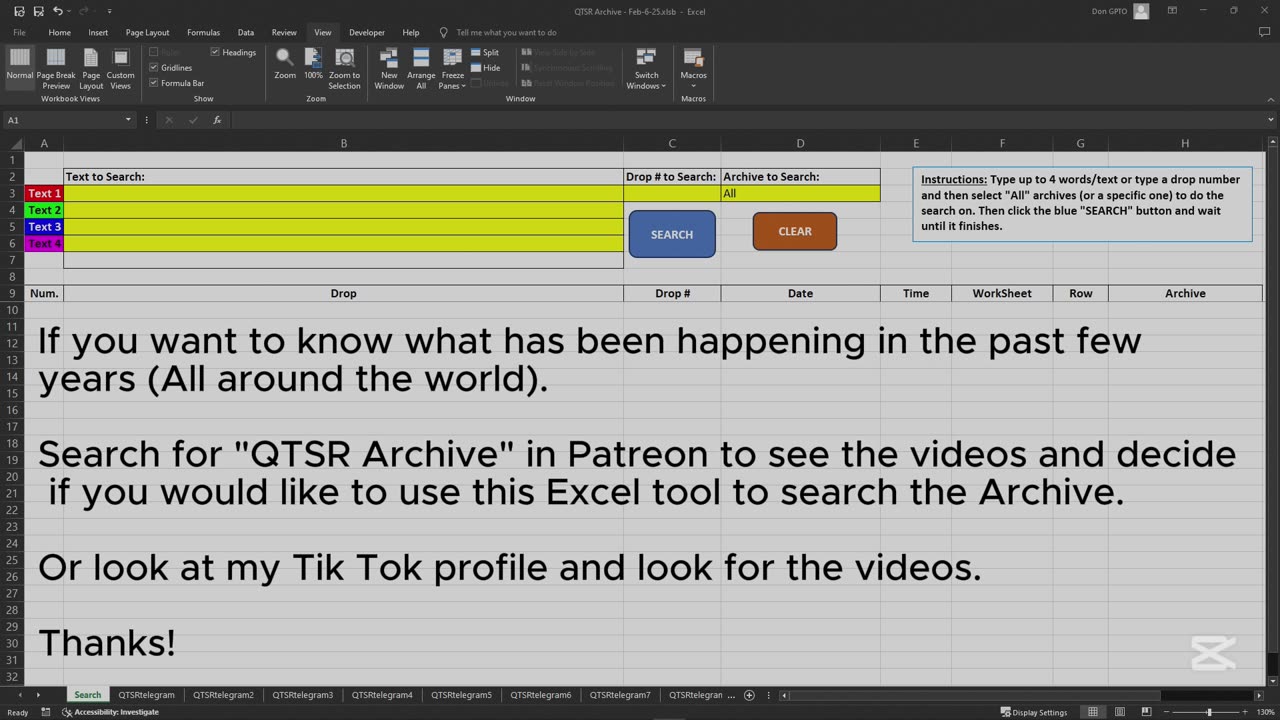Click the 130% zoom level text
The width and height of the screenshot is (1280, 720).
pos(1265,712)
